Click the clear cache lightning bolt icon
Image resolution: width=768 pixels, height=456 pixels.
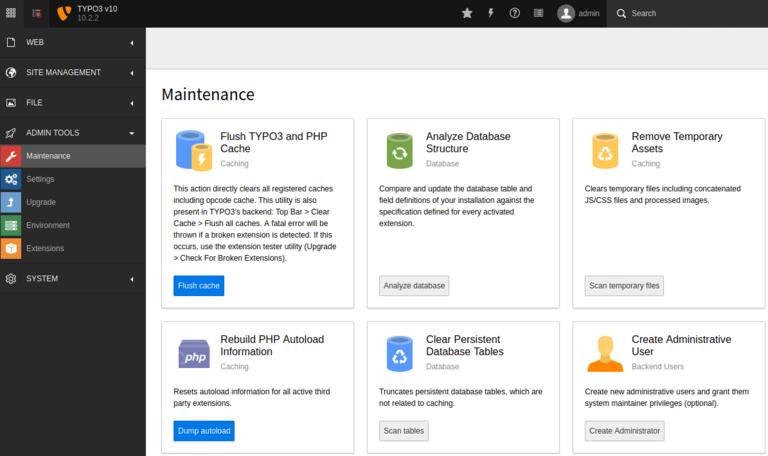[x=491, y=13]
